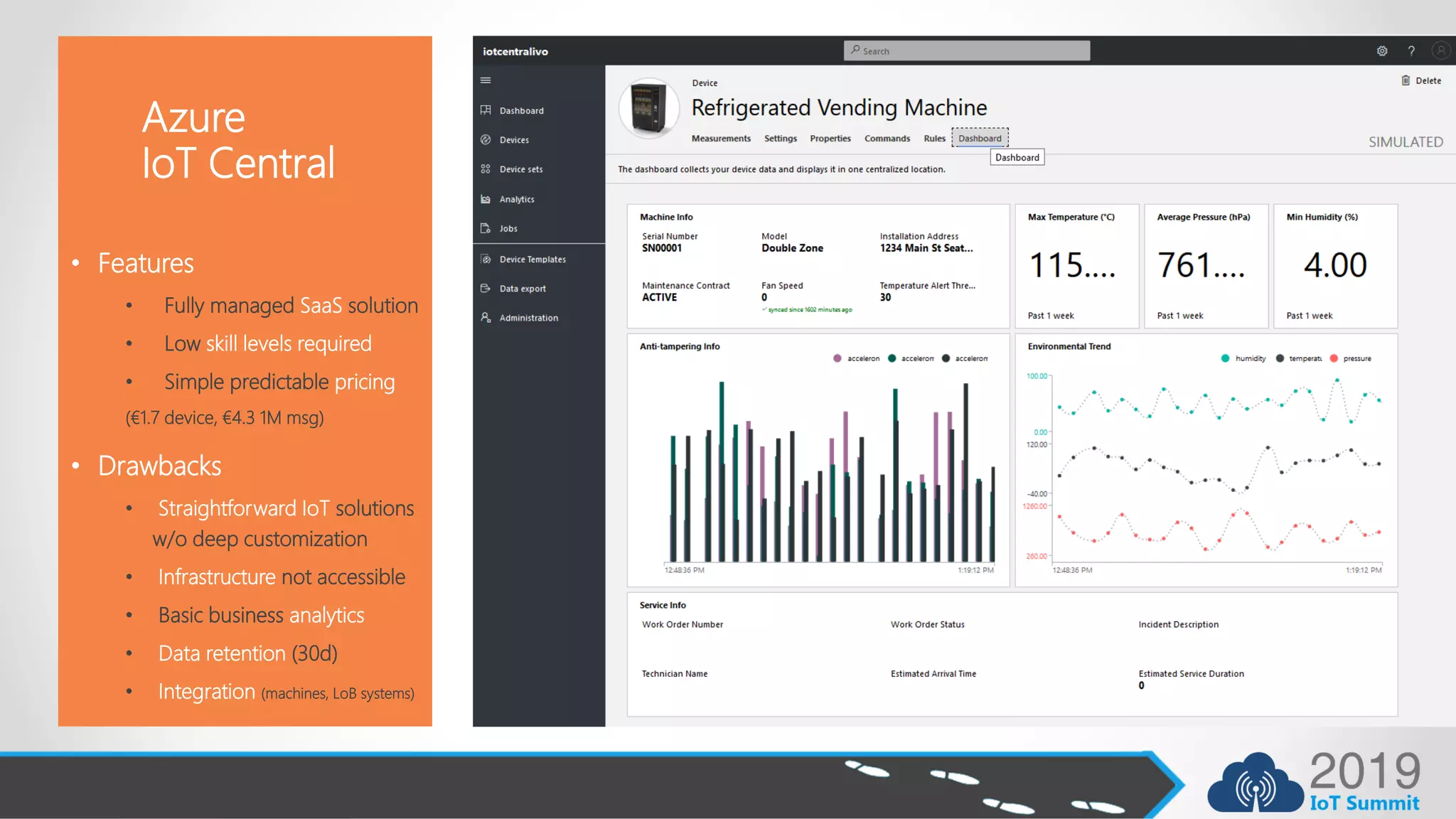Click the vending machine device thumbnail
The image size is (1456, 819).
coord(649,108)
